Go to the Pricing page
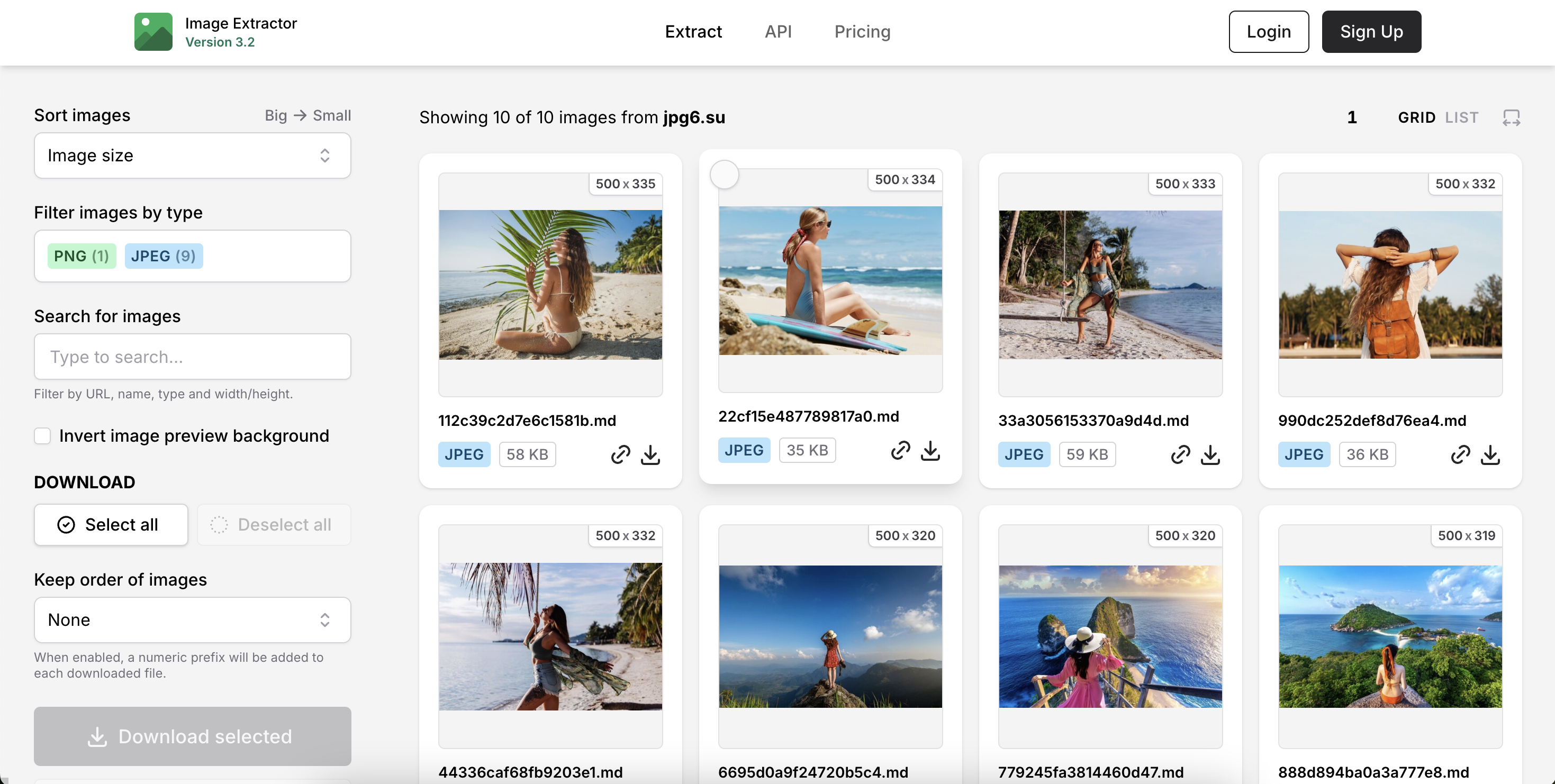The height and width of the screenshot is (784, 1555). tap(862, 31)
